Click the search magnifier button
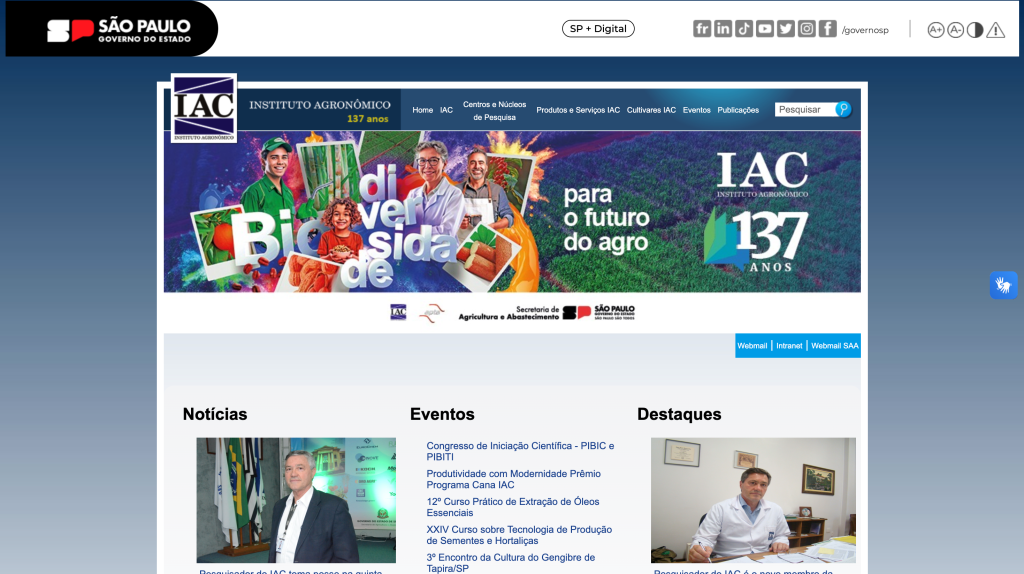 (843, 109)
